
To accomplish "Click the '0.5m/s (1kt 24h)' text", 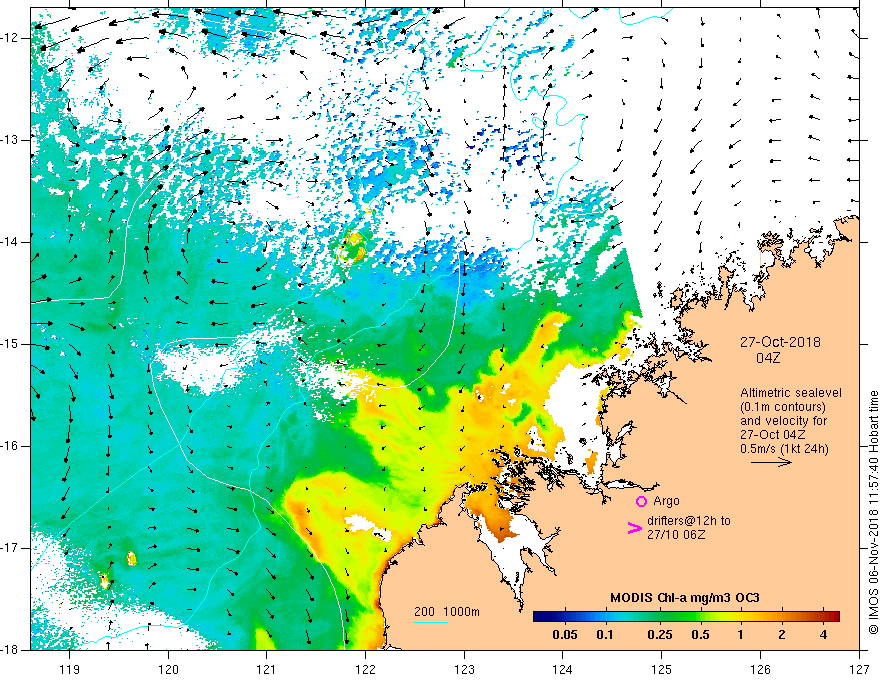I will pyautogui.click(x=784, y=449).
